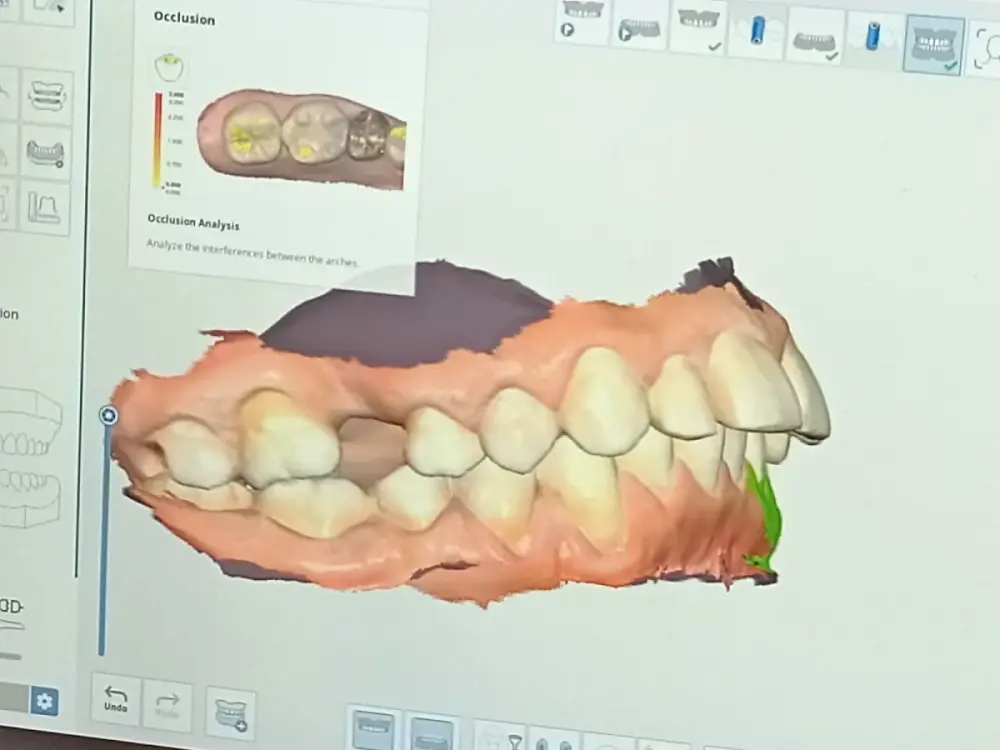1000x750 pixels.
Task: Click the slider handle at top of blue bar
Action: (x=108, y=416)
